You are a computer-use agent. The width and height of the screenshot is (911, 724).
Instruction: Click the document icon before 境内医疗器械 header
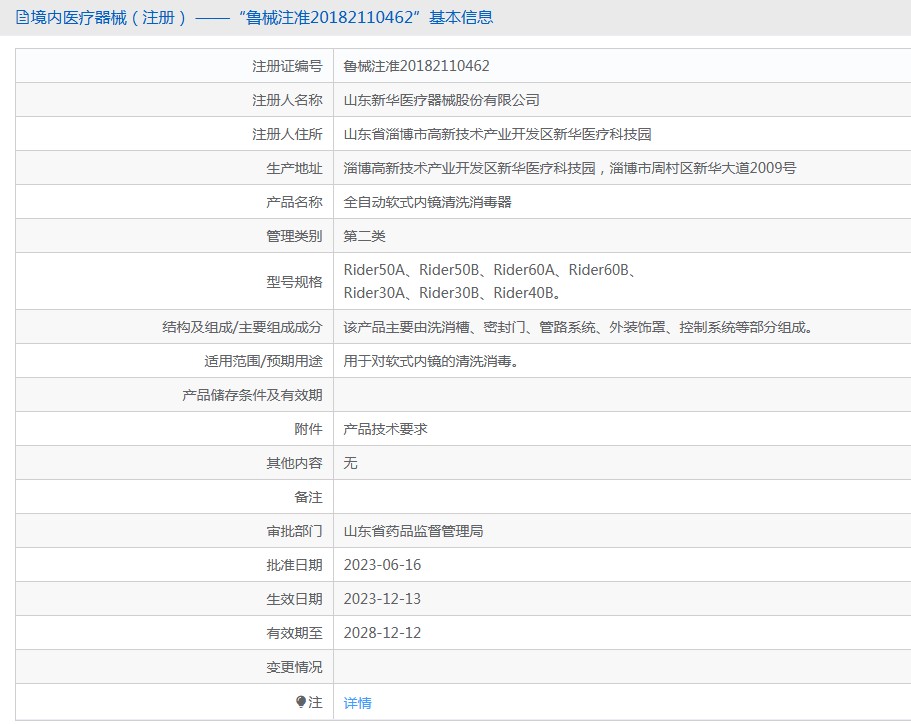click(x=22, y=17)
